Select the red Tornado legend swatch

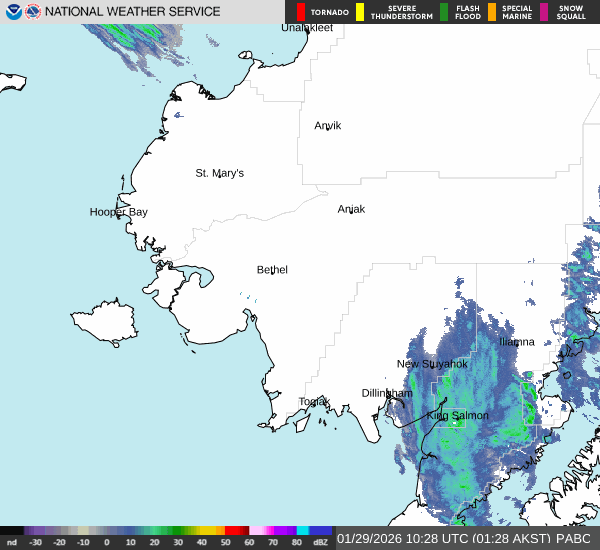point(301,12)
